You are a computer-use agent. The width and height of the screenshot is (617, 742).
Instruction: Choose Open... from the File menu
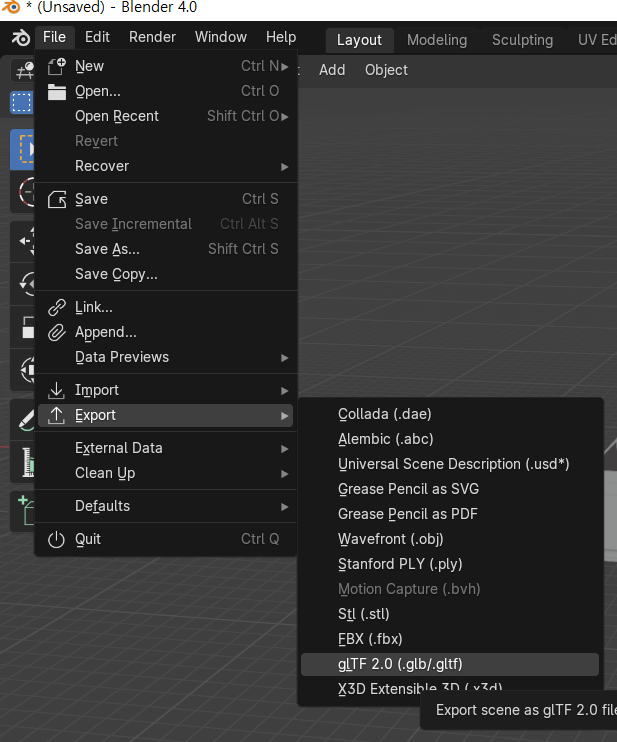[x=166, y=91]
